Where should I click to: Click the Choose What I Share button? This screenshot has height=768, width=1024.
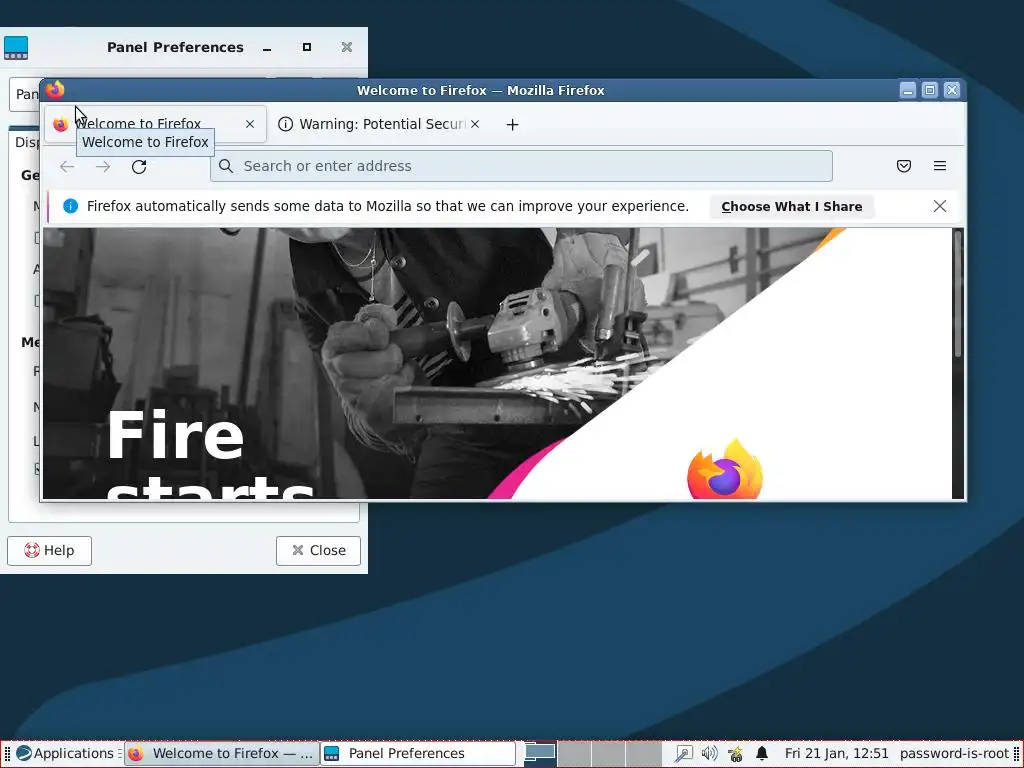792,206
